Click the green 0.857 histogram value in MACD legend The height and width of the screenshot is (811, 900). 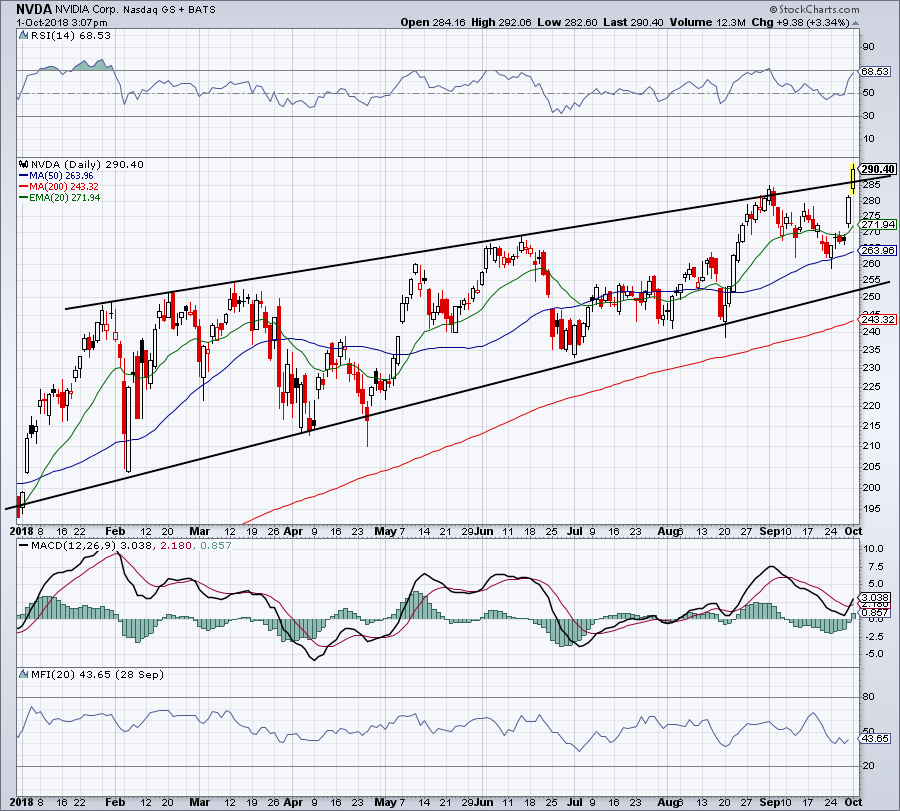(x=215, y=545)
